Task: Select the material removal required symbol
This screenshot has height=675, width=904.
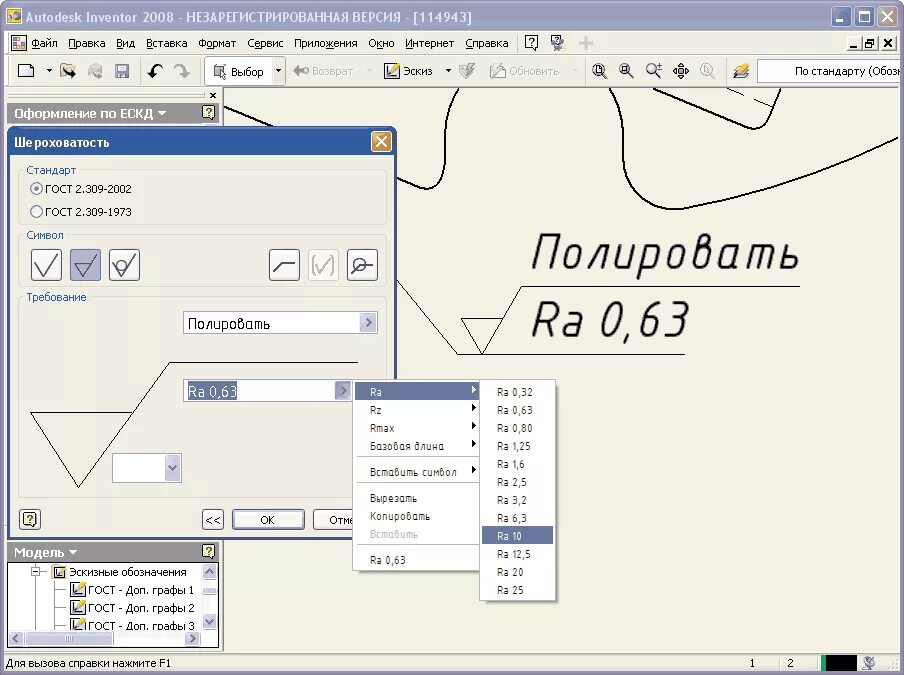Action: click(85, 265)
